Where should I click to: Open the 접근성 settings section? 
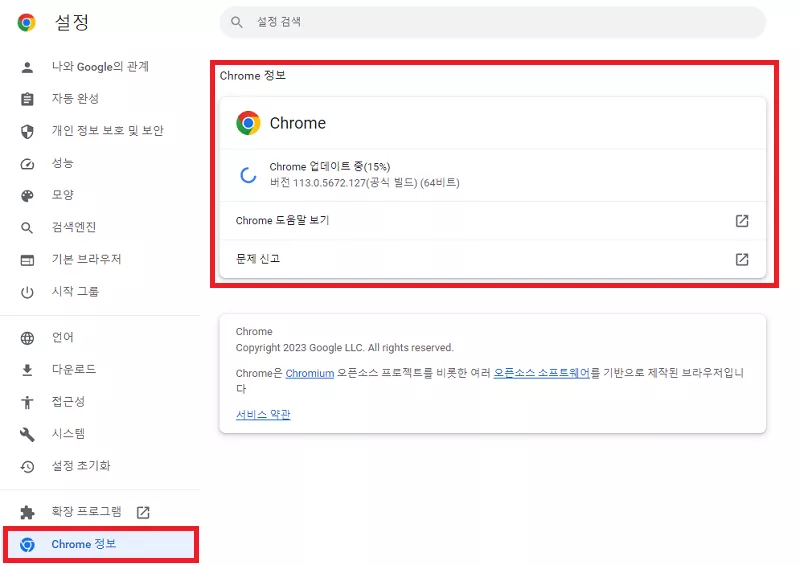pyautogui.click(x=68, y=402)
